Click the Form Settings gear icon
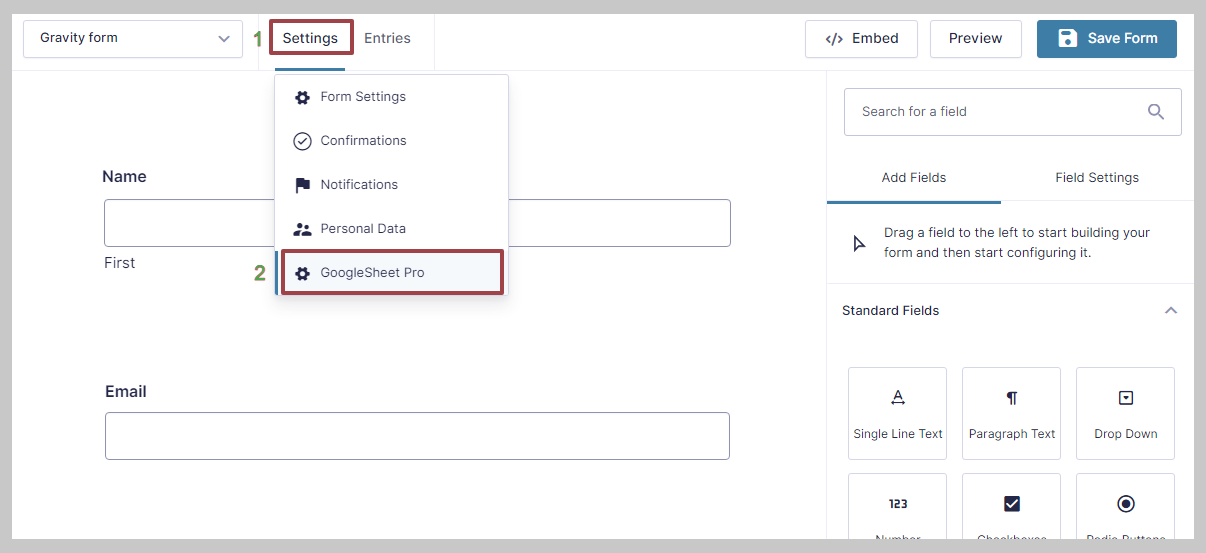 [x=302, y=97]
